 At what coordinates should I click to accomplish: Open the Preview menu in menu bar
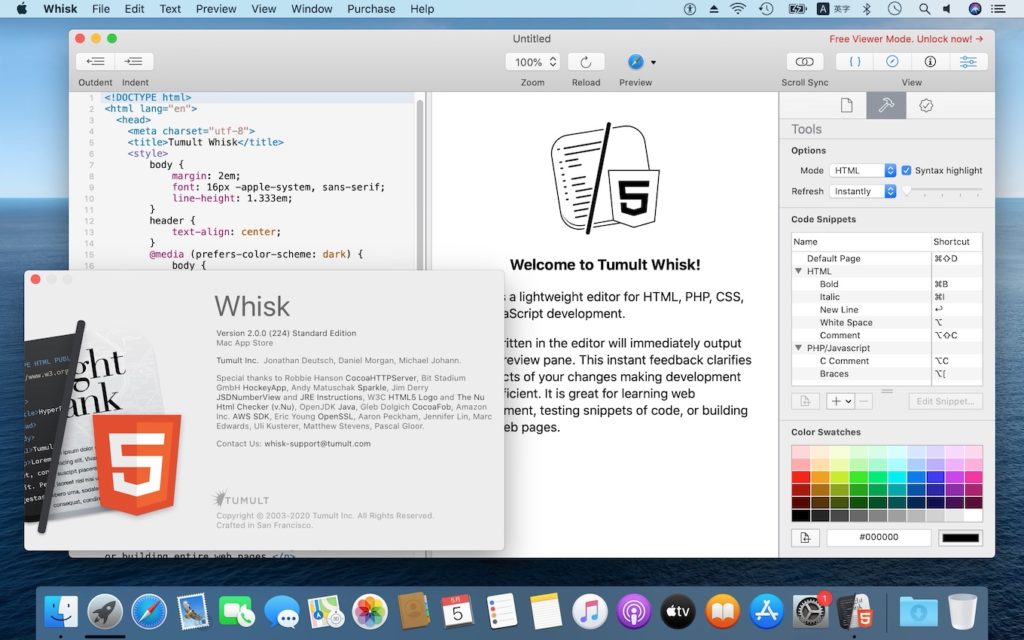(x=216, y=9)
